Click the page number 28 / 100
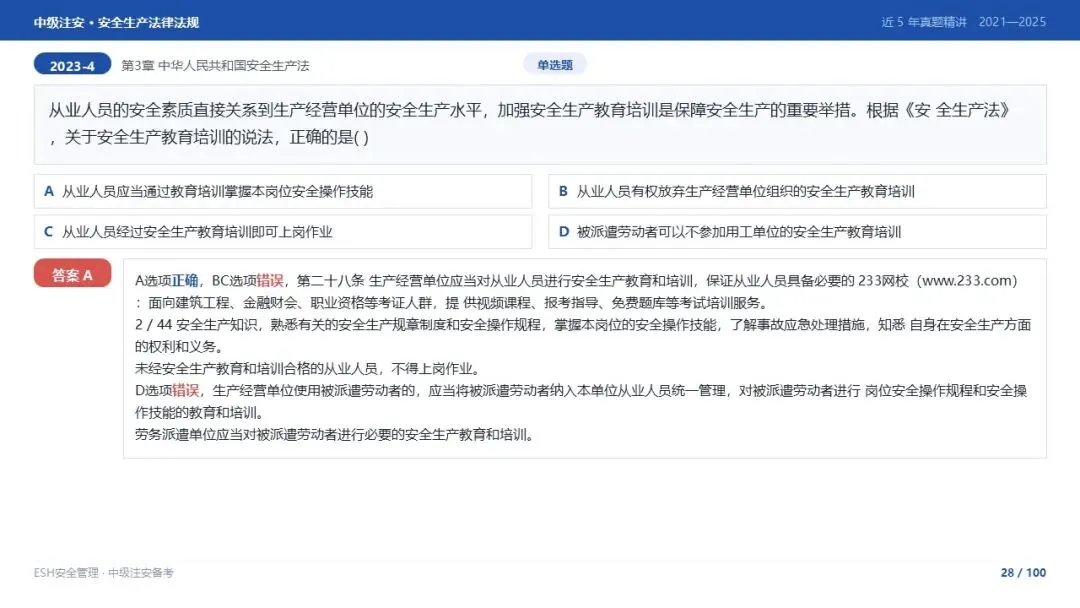1080x608 pixels. tap(1023, 572)
